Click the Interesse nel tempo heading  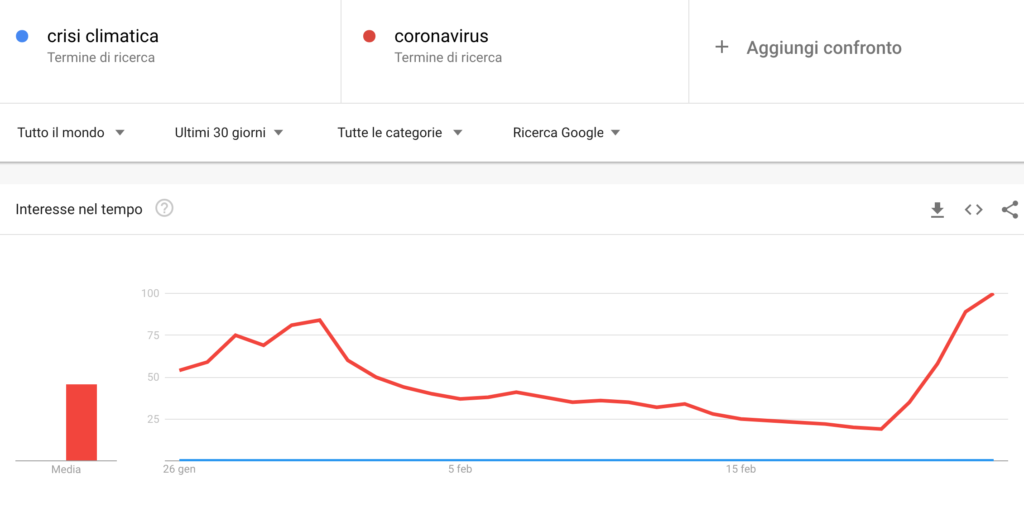coord(79,210)
